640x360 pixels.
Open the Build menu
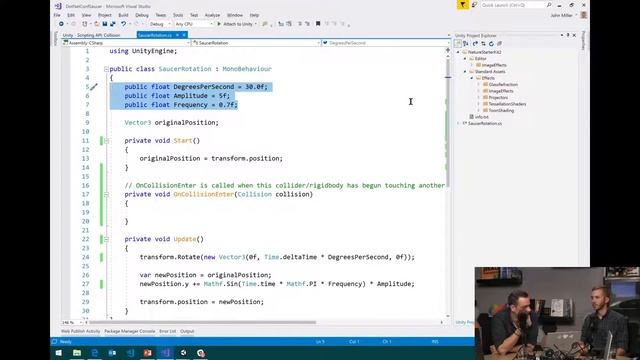coord(123,15)
